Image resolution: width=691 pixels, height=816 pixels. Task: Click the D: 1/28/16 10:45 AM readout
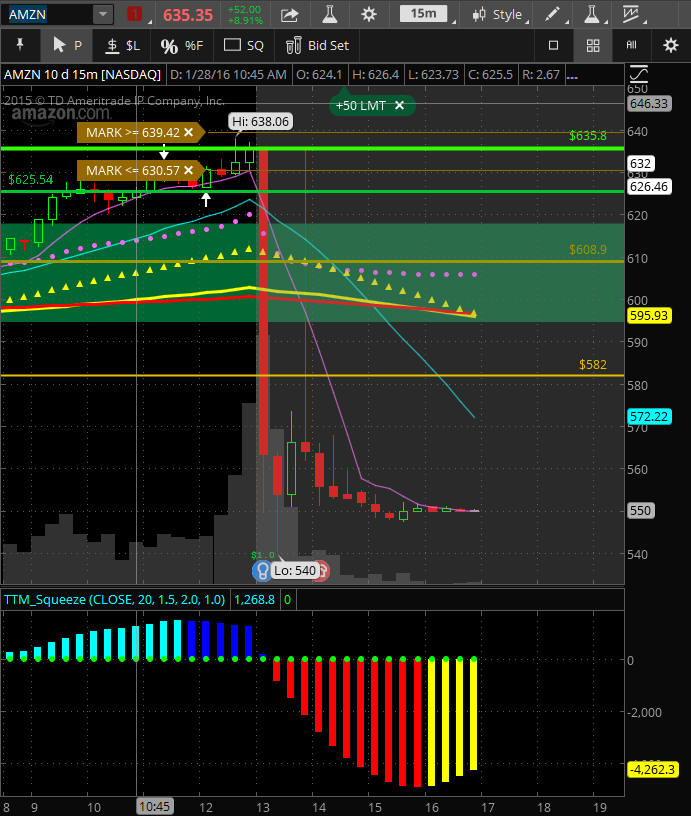coord(228,75)
